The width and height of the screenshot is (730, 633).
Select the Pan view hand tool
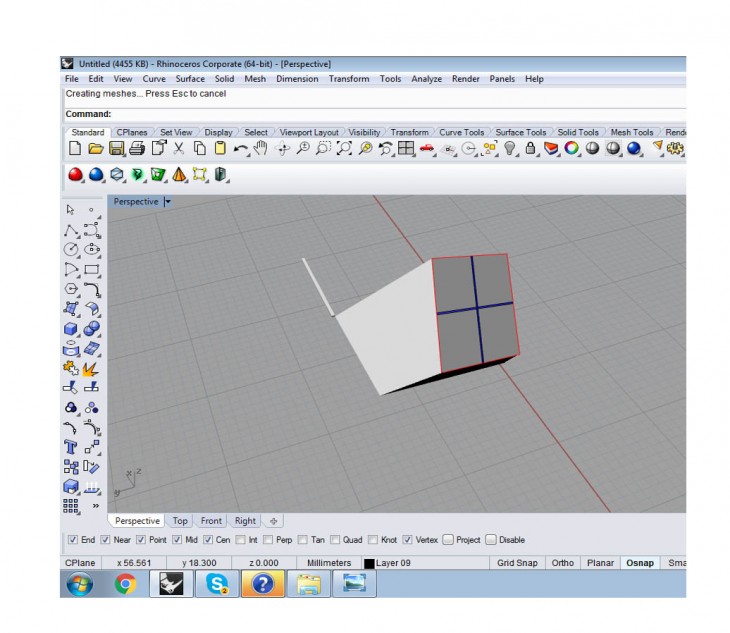(x=261, y=149)
